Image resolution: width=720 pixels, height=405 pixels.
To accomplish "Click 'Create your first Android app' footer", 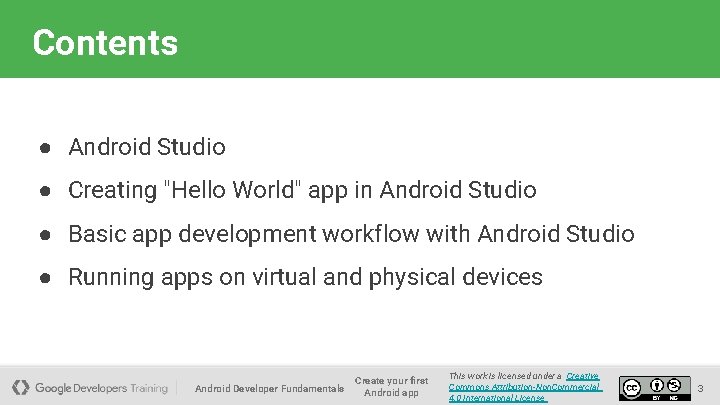I will click(391, 387).
